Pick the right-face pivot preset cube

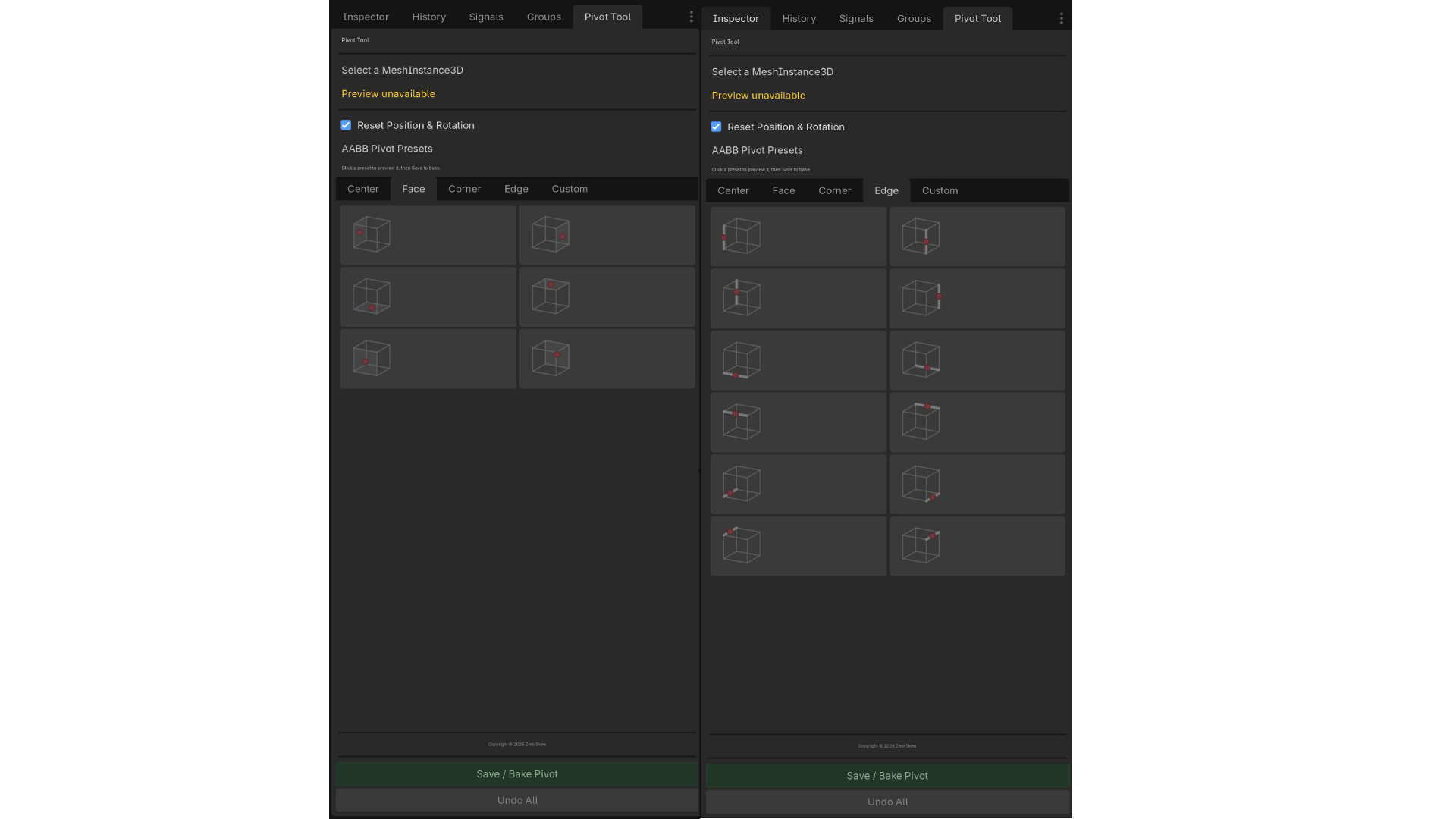(607, 235)
